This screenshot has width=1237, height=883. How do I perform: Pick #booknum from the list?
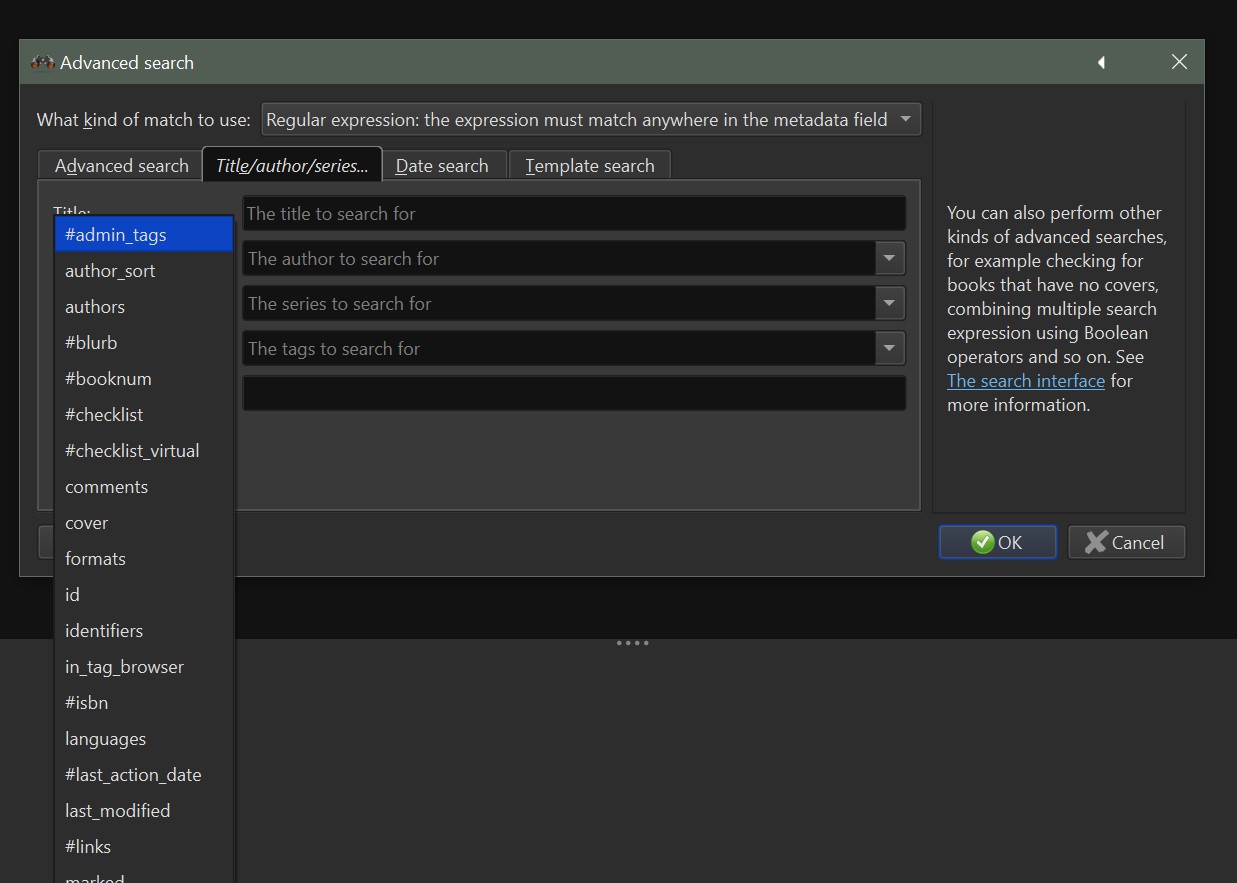point(144,379)
